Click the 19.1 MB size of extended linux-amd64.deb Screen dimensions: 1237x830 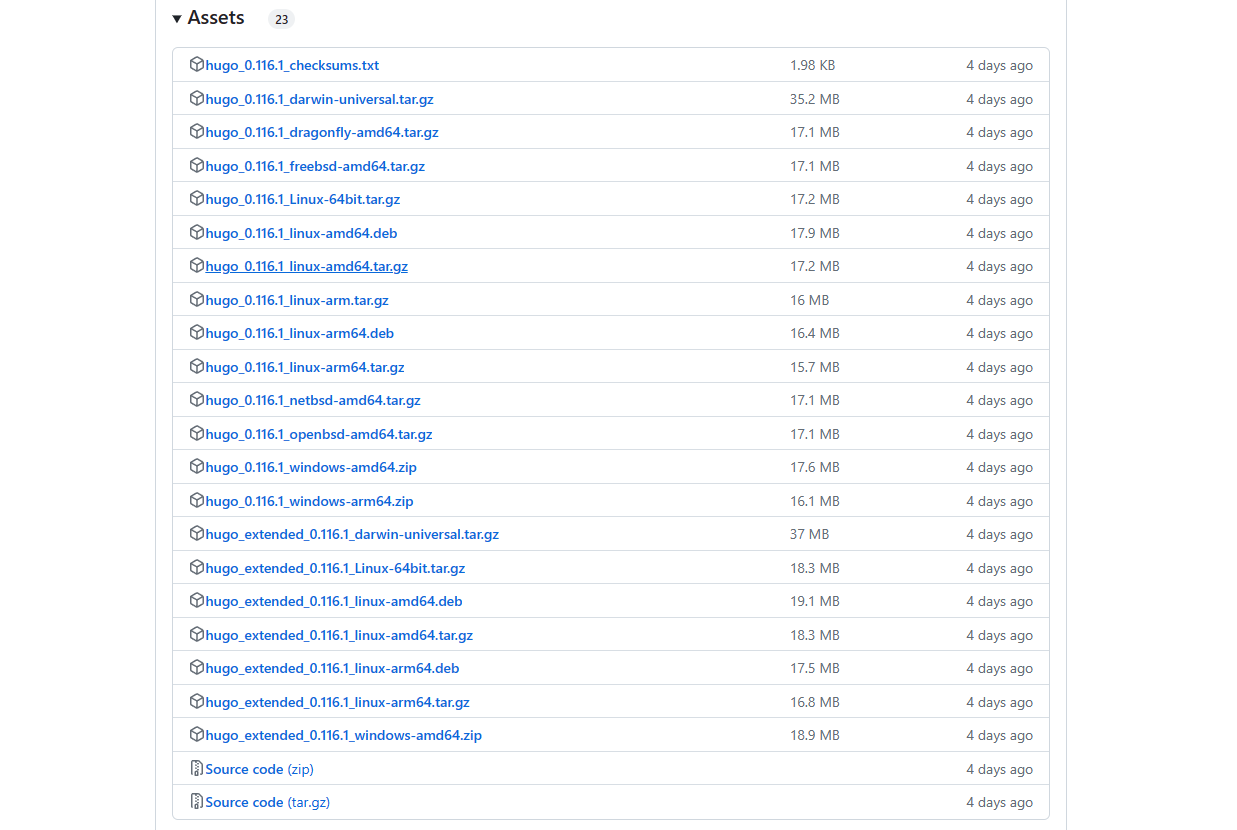[x=815, y=602]
